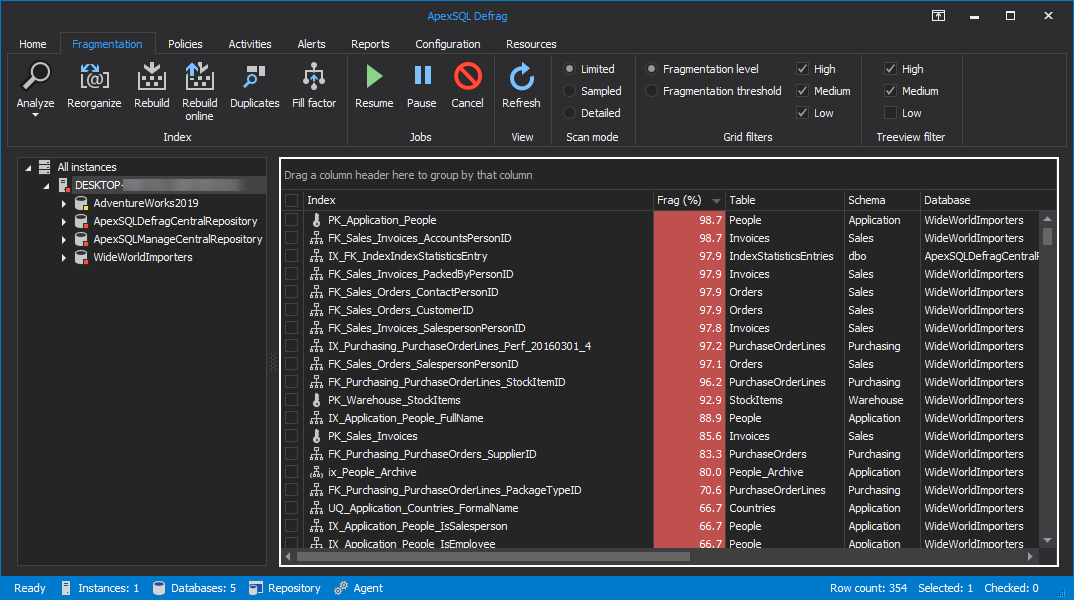Screen dimensions: 1074x600
Task: Click the PK_Application_People index type icon
Action: (316, 220)
